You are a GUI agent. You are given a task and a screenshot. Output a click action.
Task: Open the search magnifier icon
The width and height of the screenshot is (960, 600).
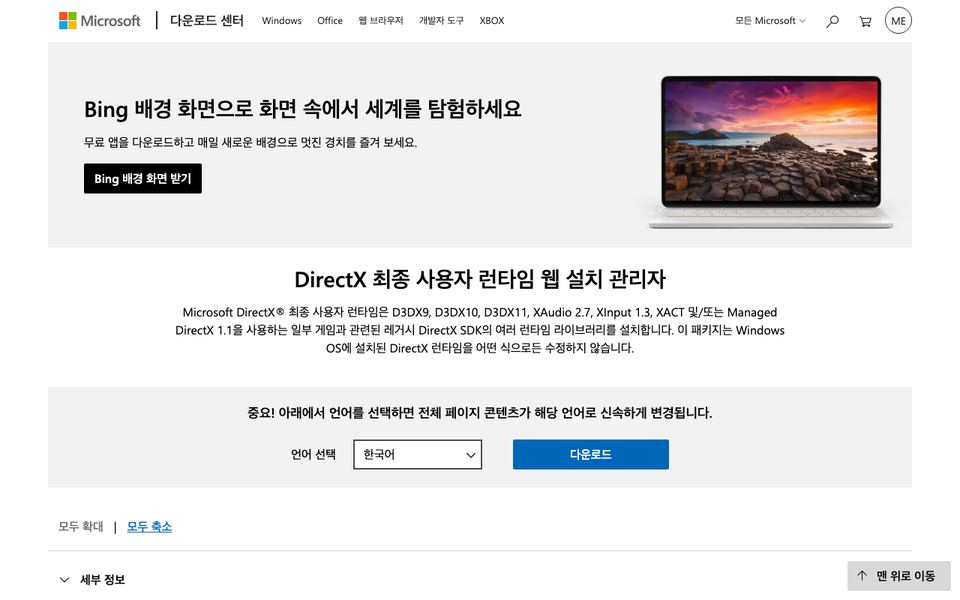pyautogui.click(x=832, y=21)
